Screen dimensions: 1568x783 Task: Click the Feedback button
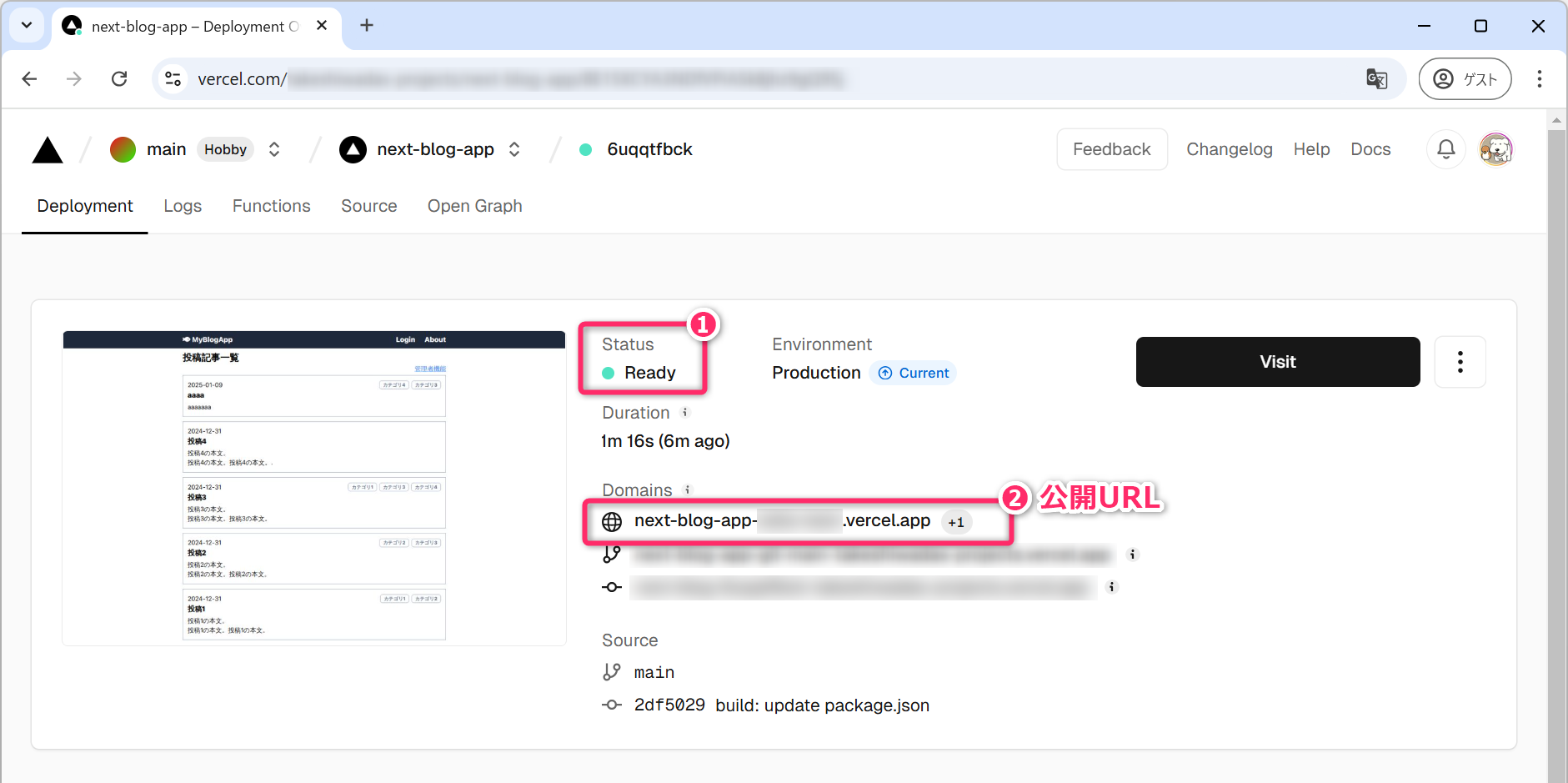pyautogui.click(x=1111, y=149)
